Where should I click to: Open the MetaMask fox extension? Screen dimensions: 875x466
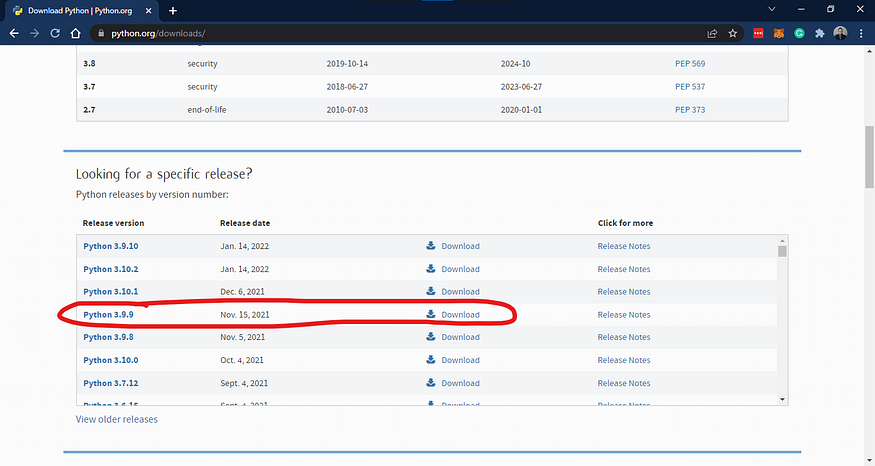pos(778,33)
